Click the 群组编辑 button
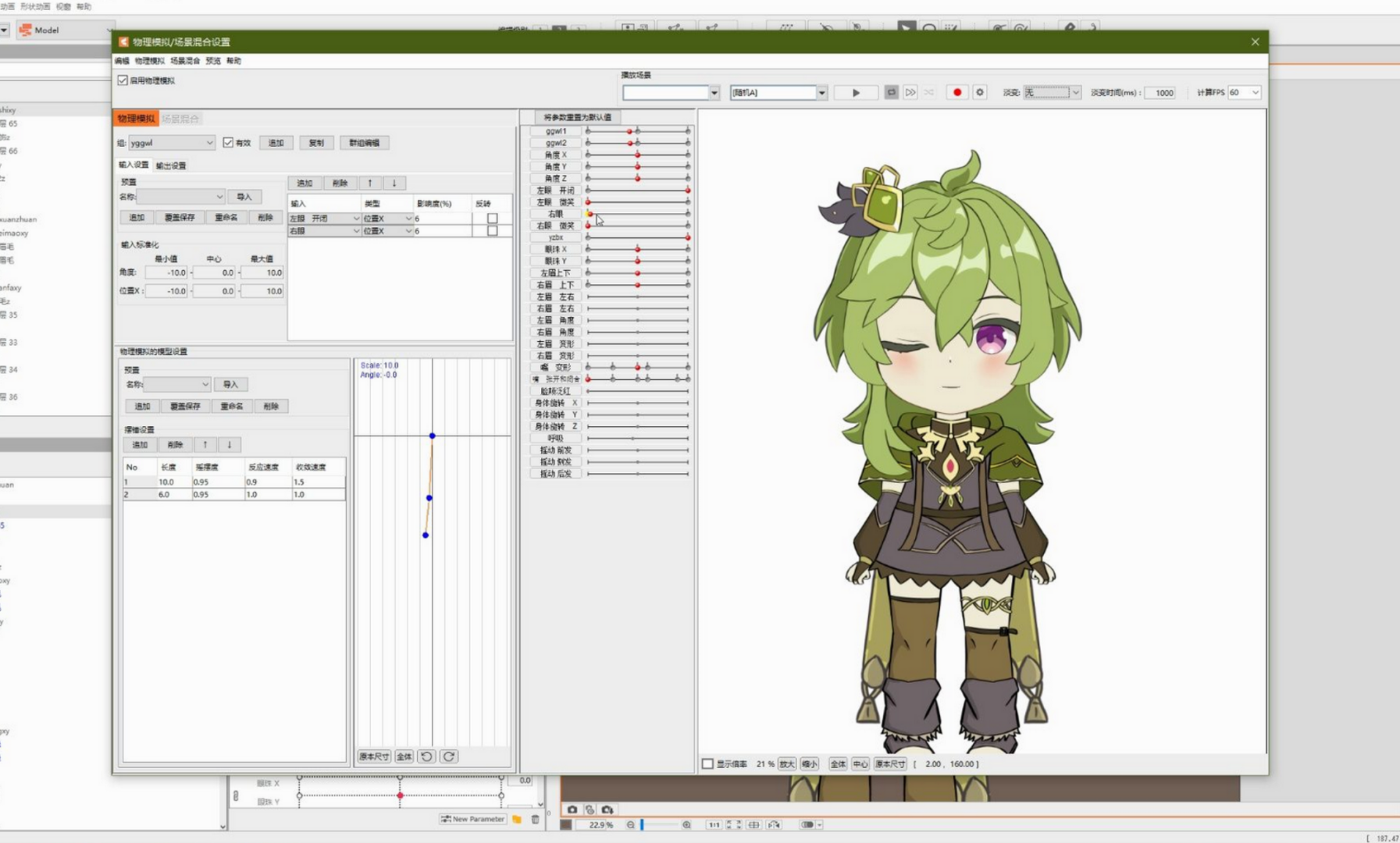The height and width of the screenshot is (843, 1400). [x=365, y=143]
